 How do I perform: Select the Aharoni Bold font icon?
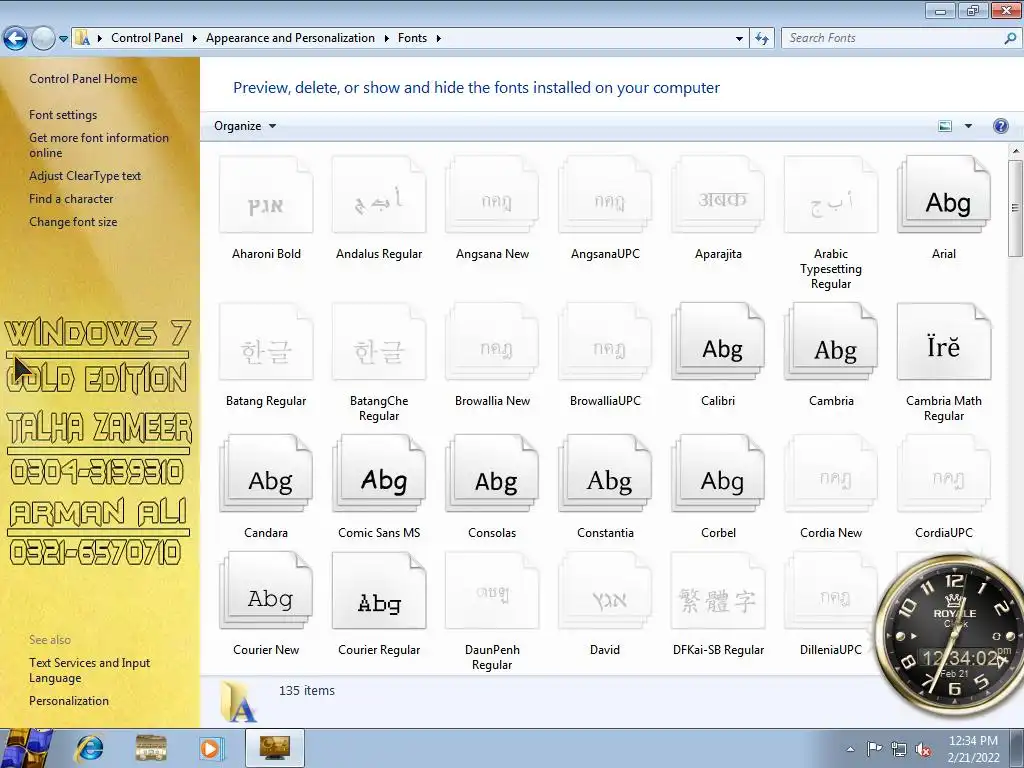pos(266,195)
